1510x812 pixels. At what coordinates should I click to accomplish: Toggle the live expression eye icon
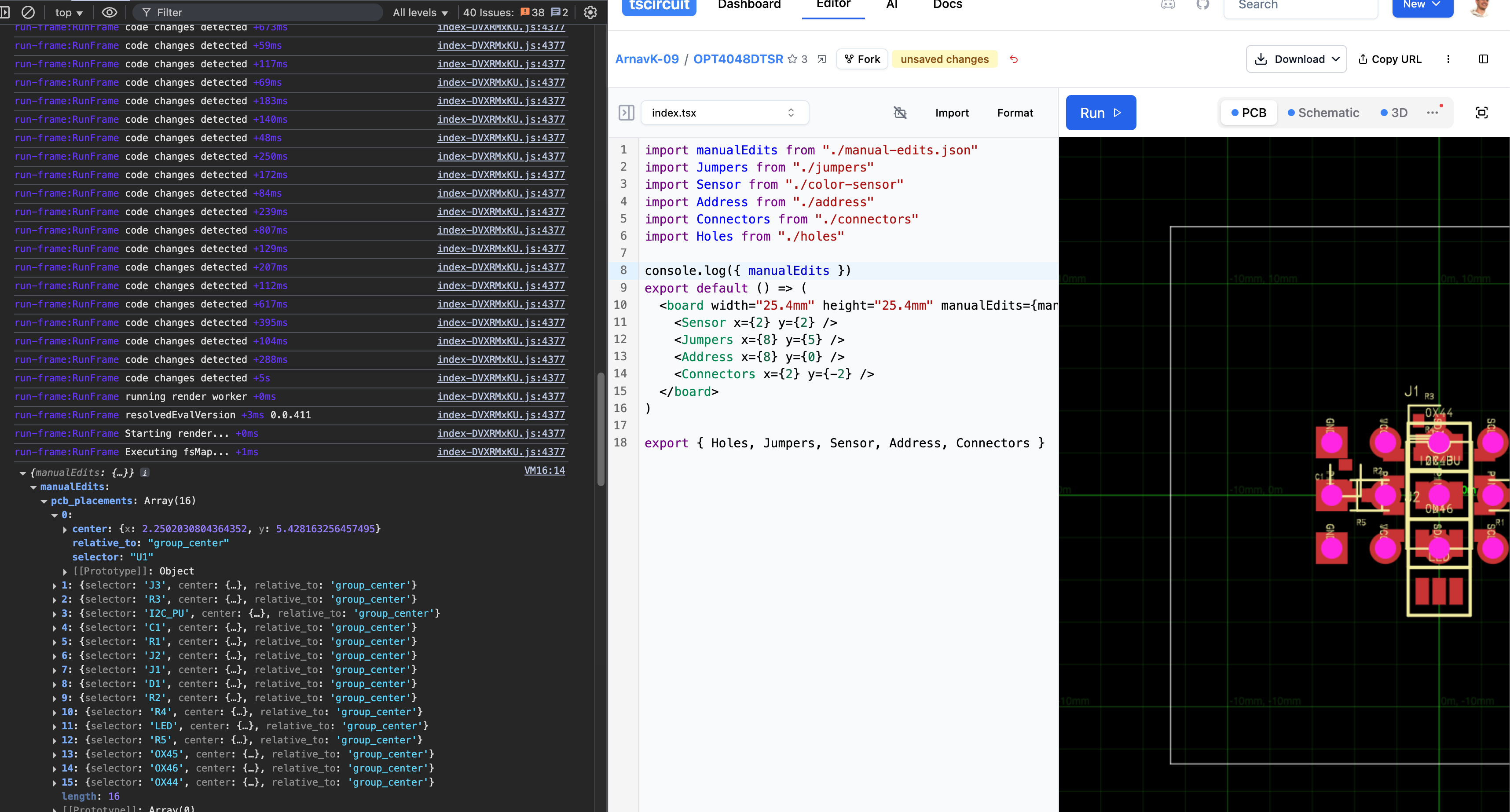click(x=110, y=12)
